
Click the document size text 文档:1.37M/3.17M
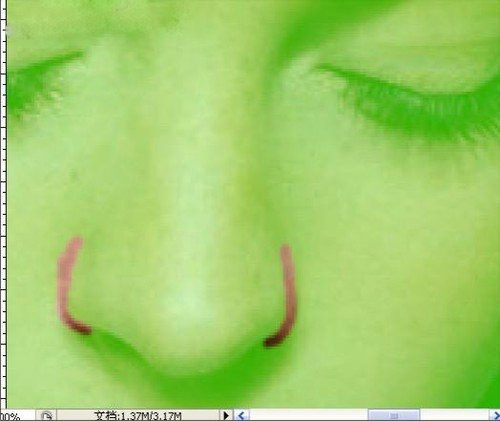pos(138,416)
